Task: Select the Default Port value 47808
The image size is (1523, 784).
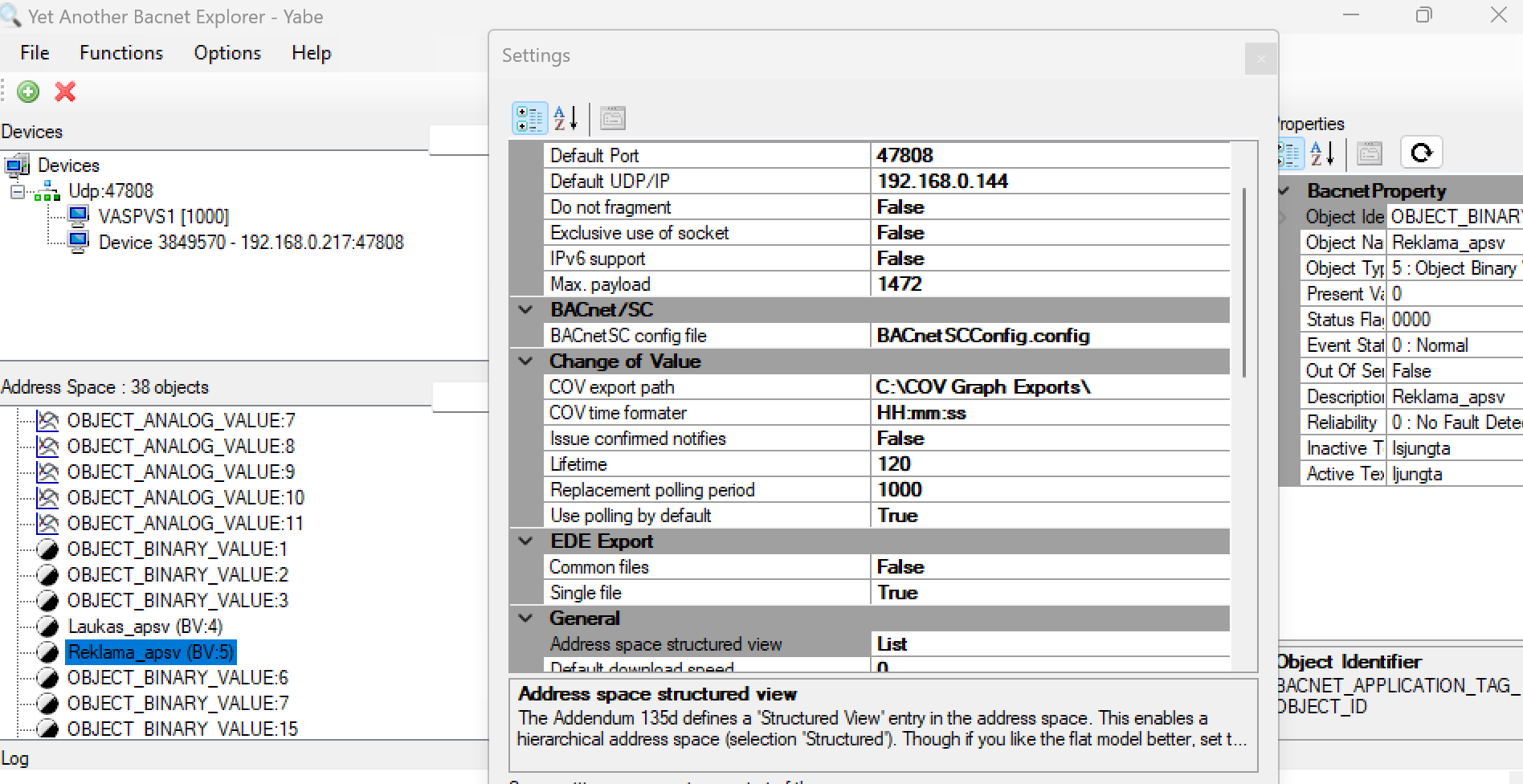Action: [1050, 156]
